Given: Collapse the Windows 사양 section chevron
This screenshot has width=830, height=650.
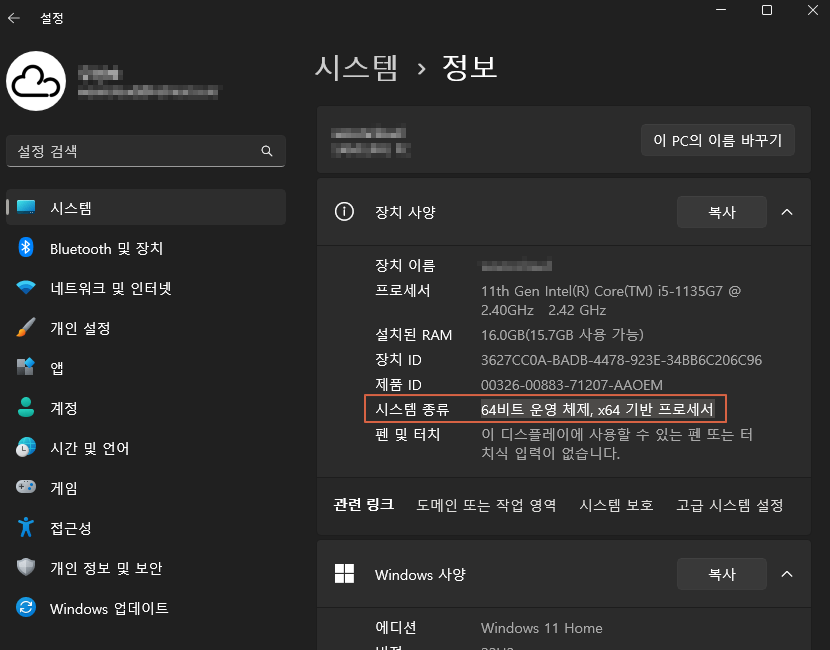Looking at the screenshot, I should point(787,574).
